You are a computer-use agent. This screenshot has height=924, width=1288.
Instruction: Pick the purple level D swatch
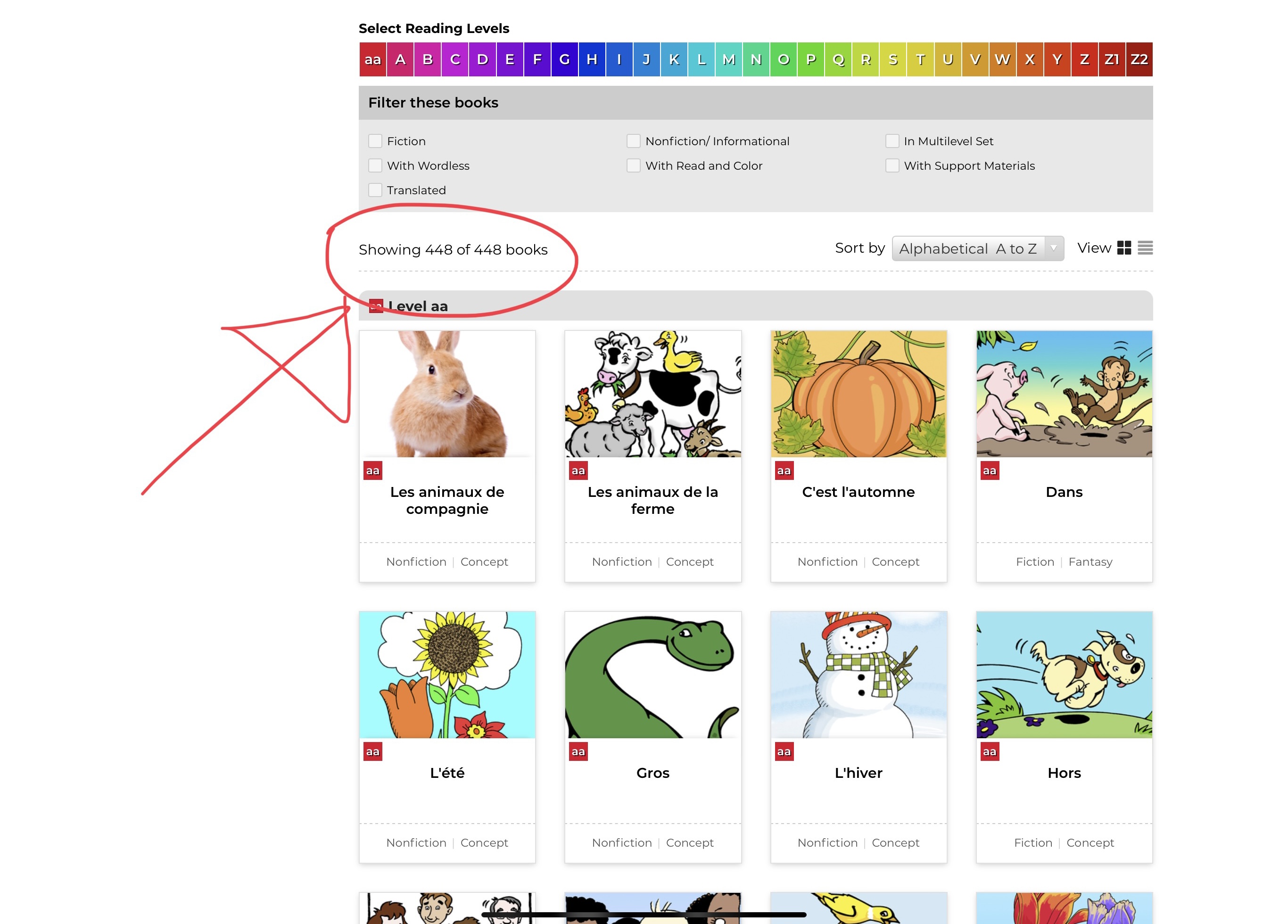pos(482,59)
